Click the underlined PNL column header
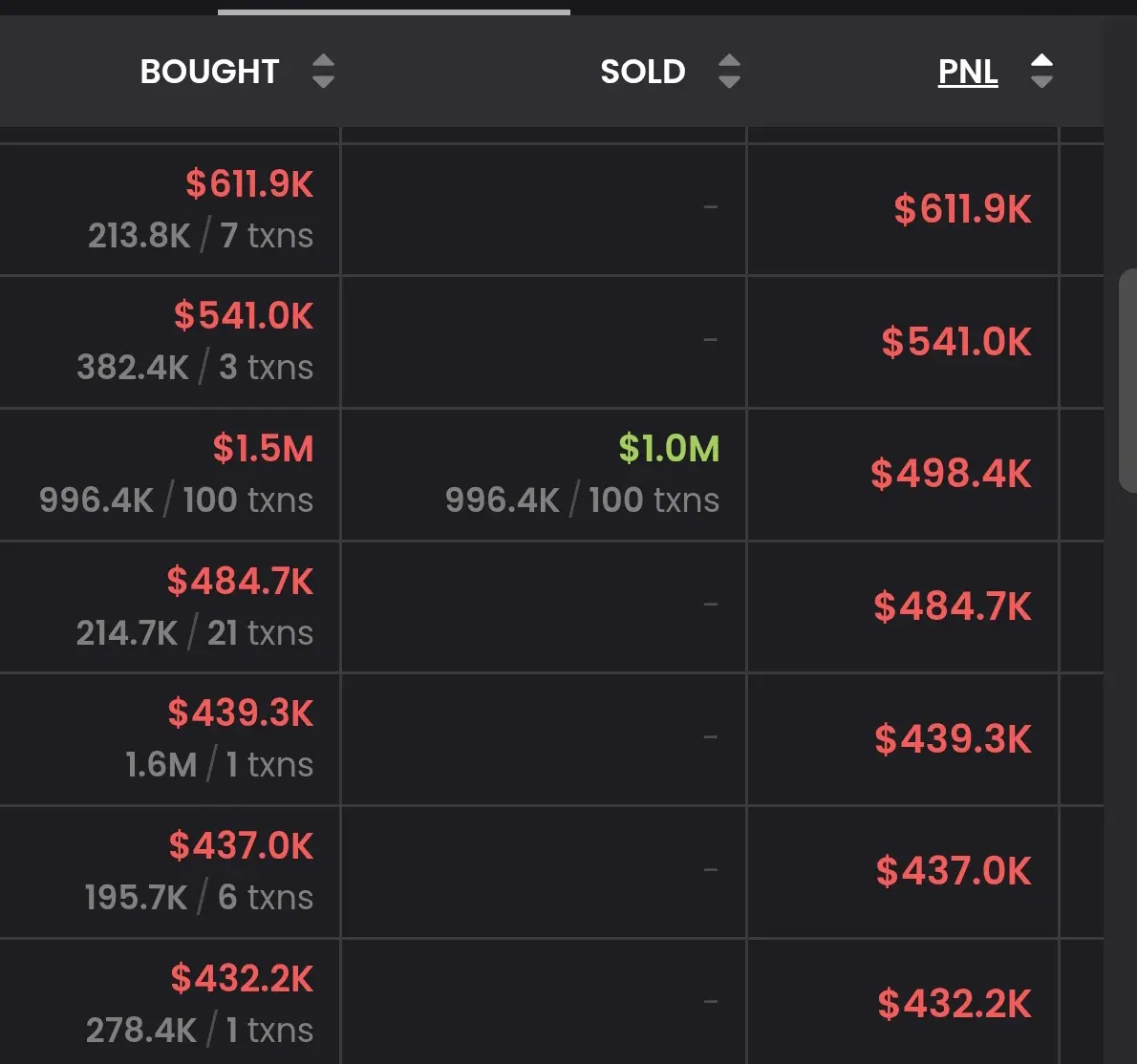The height and width of the screenshot is (1064, 1137). pyautogui.click(x=968, y=71)
